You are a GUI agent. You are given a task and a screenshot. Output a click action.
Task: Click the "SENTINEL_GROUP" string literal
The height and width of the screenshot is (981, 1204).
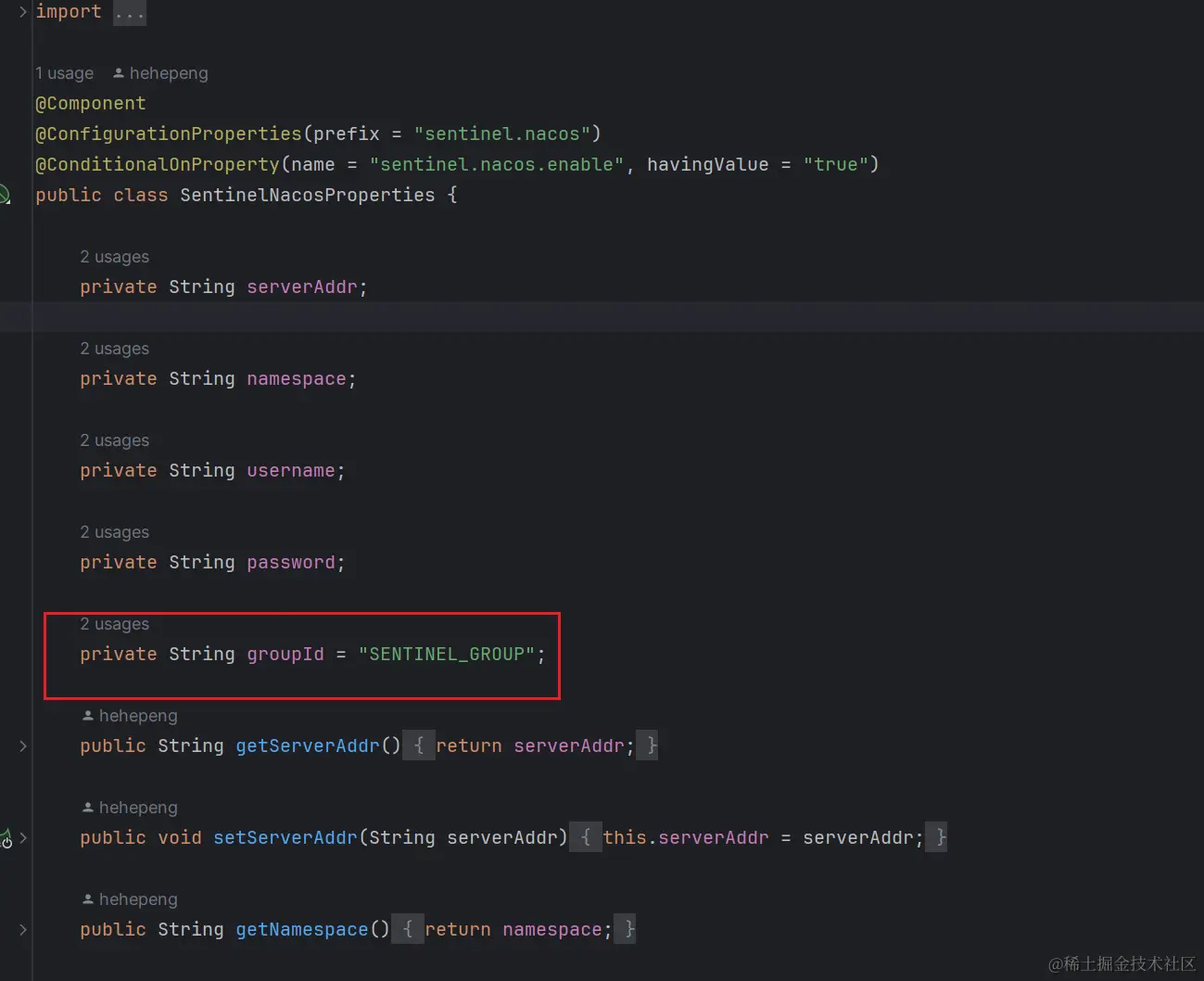tap(447, 654)
